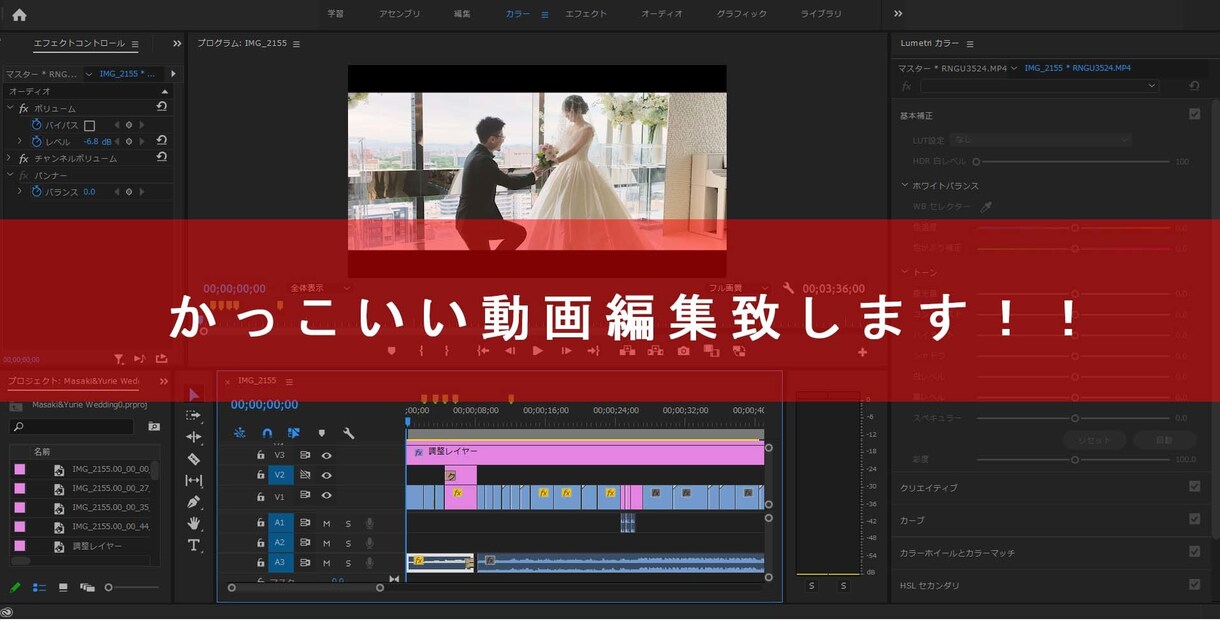The image size is (1220, 621).
Task: Solo the A2 audio track
Action: [x=348, y=543]
